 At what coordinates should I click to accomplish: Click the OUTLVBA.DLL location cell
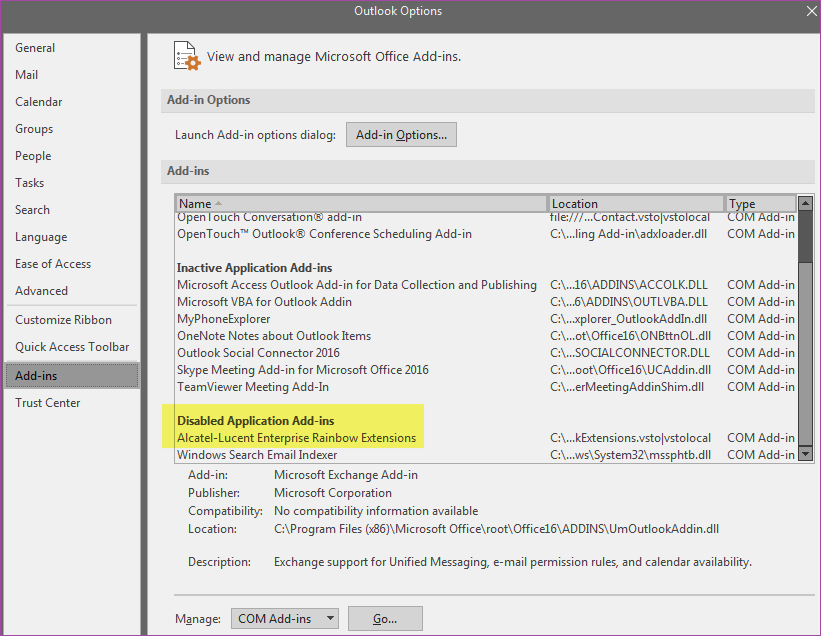tap(629, 302)
